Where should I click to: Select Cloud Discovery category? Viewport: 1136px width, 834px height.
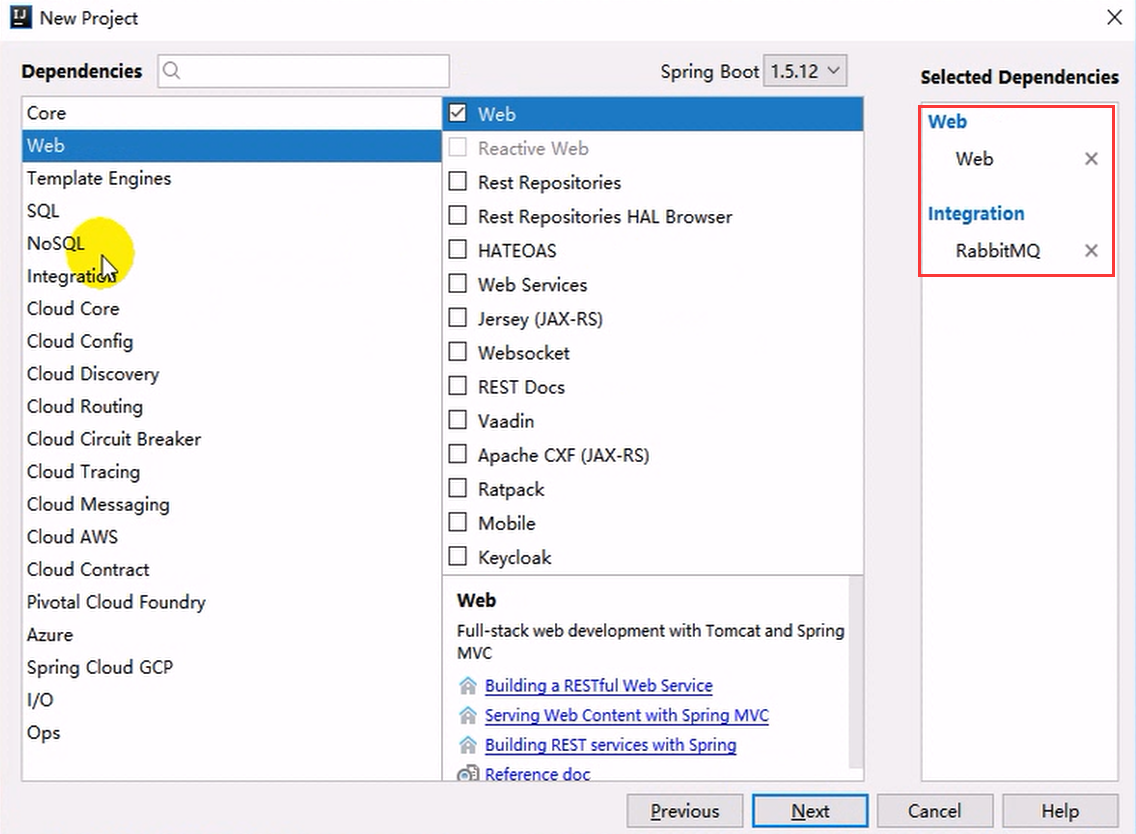pyautogui.click(x=231, y=374)
